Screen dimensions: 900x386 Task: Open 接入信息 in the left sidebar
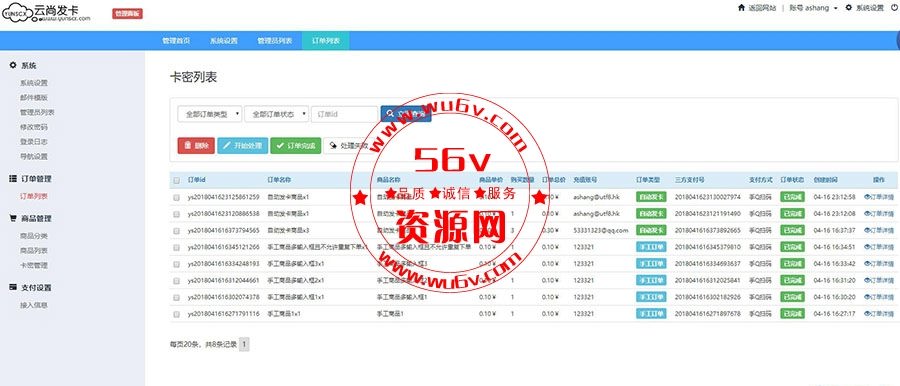click(x=34, y=305)
